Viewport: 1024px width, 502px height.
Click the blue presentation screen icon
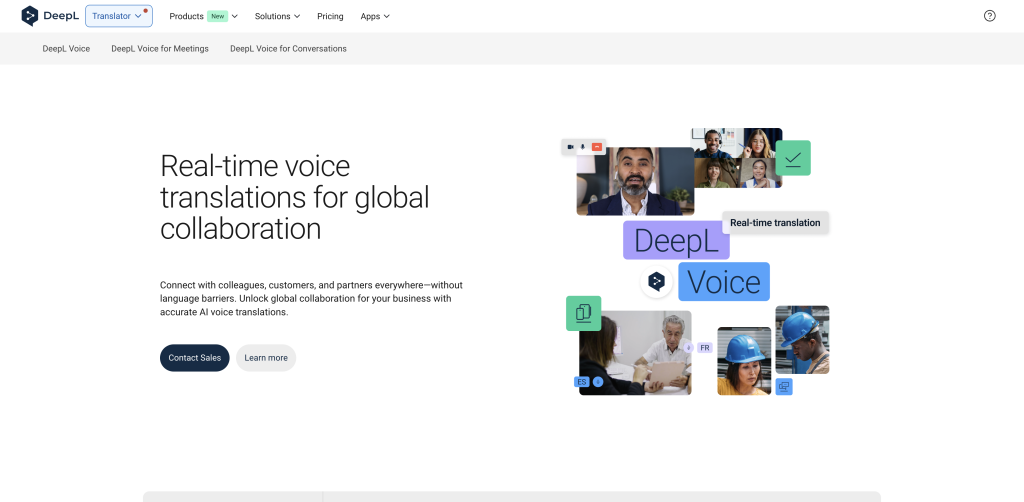click(x=784, y=386)
